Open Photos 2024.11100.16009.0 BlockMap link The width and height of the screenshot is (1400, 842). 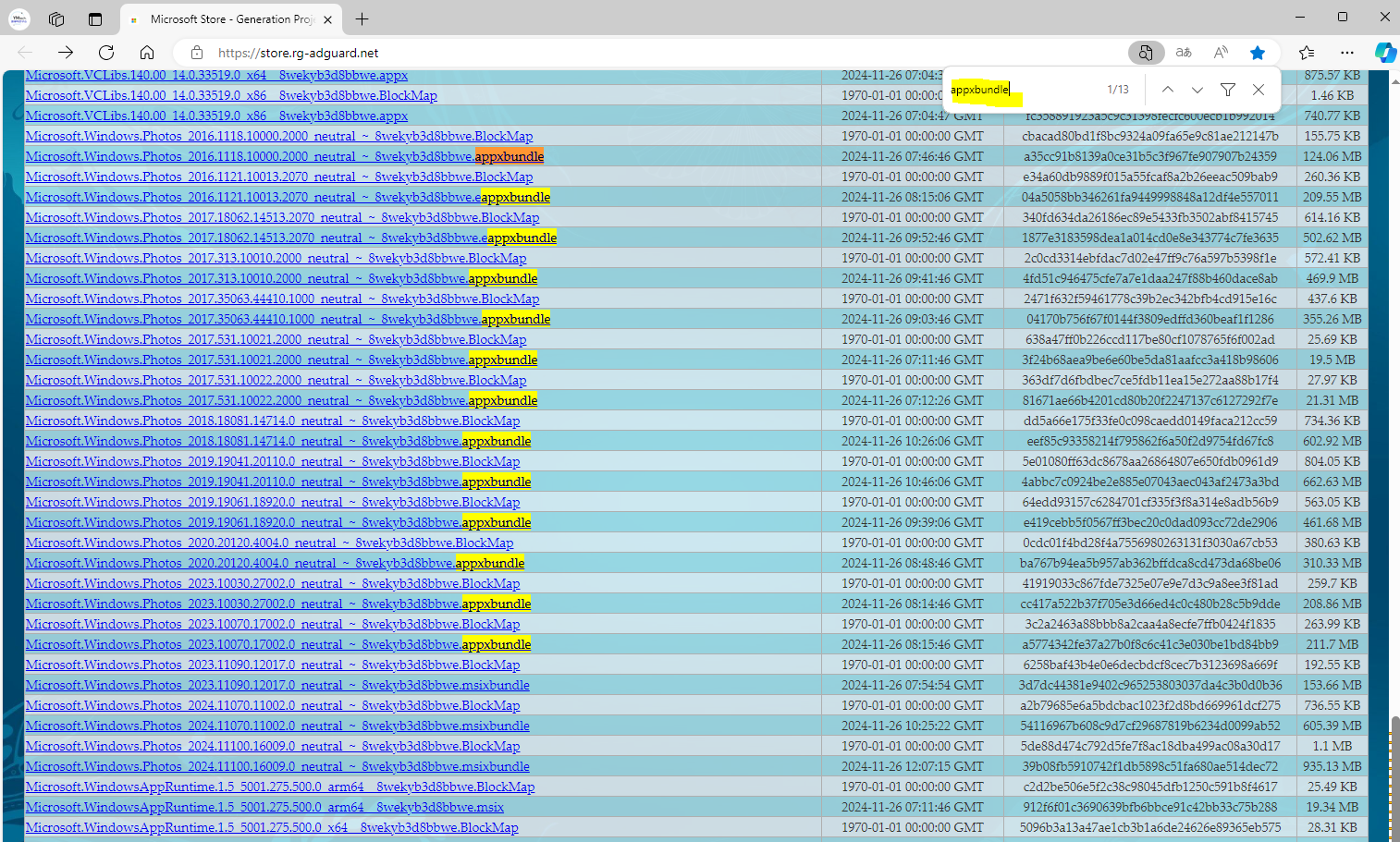click(273, 746)
